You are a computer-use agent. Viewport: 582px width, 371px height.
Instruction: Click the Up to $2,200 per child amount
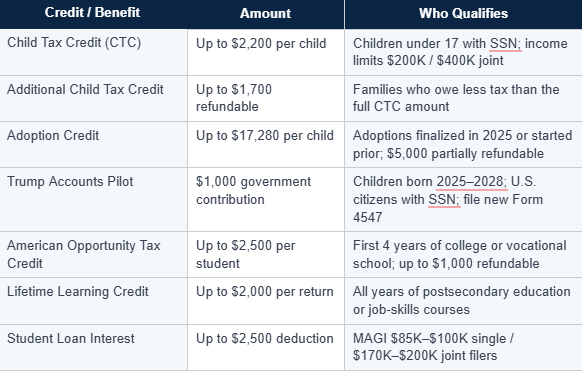(x=261, y=44)
